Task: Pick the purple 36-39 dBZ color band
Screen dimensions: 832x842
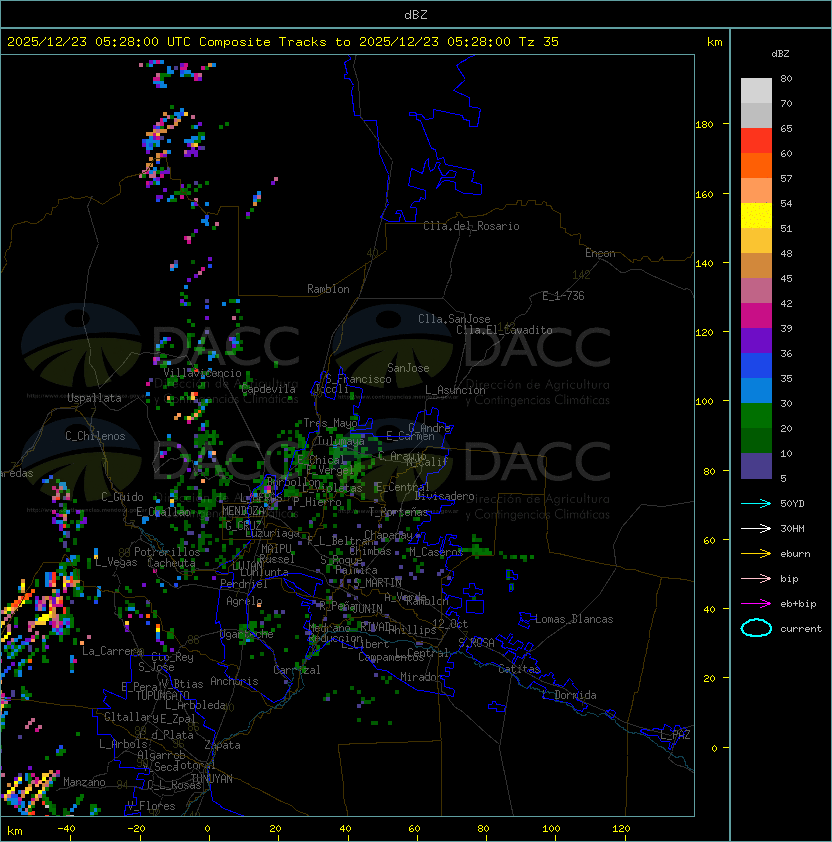Action: 756,341
